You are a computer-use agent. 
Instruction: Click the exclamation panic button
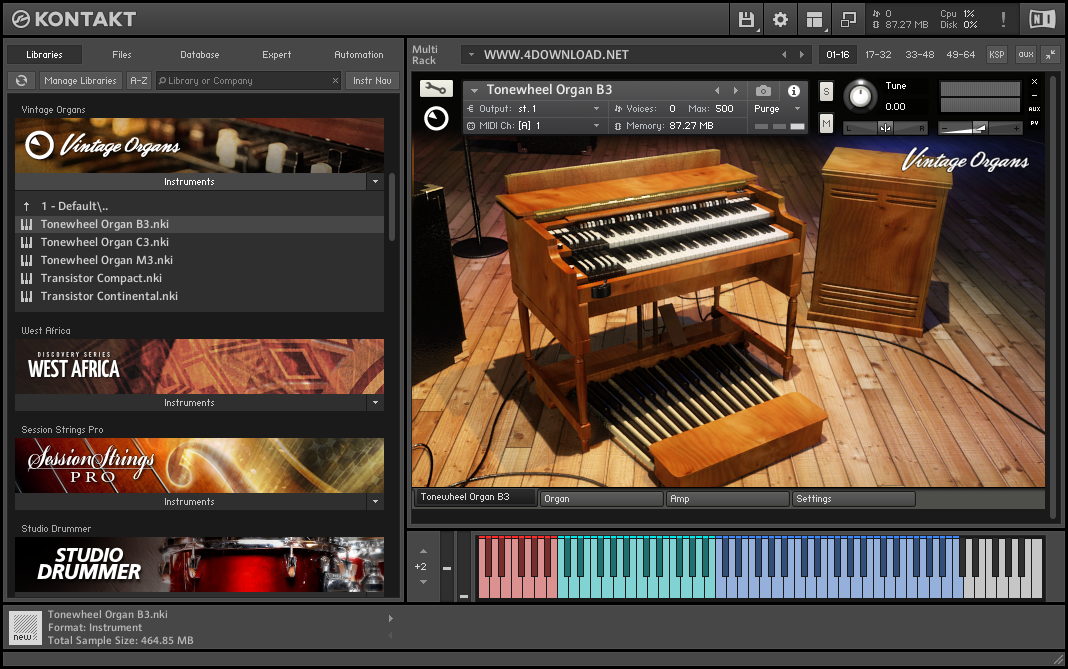tap(1003, 19)
